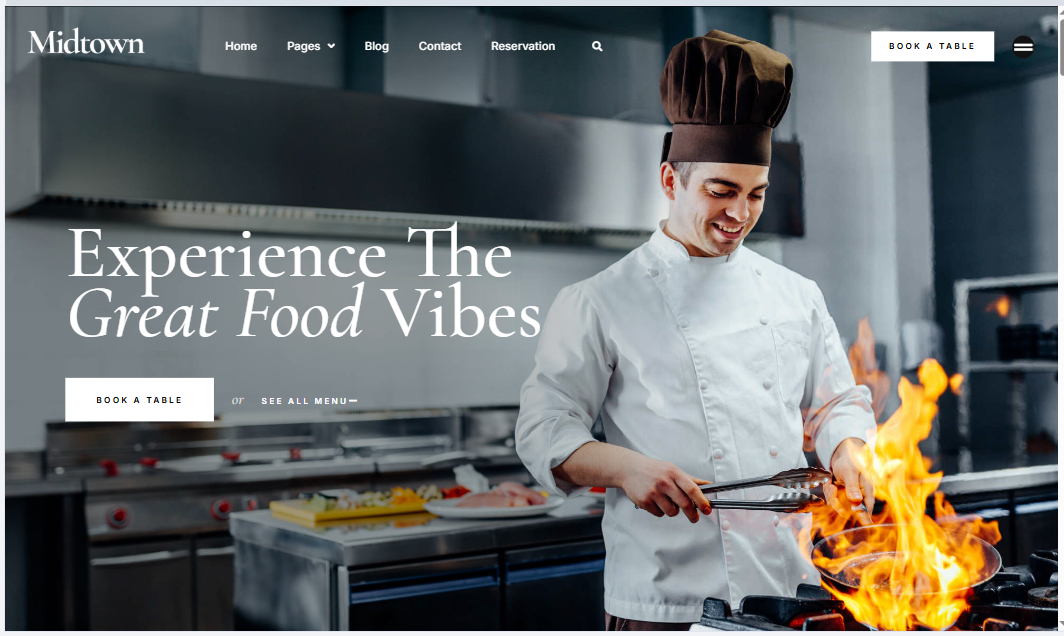Image resolution: width=1064 pixels, height=636 pixels.
Task: Open the round hamburger menu icon
Action: [x=1023, y=47]
